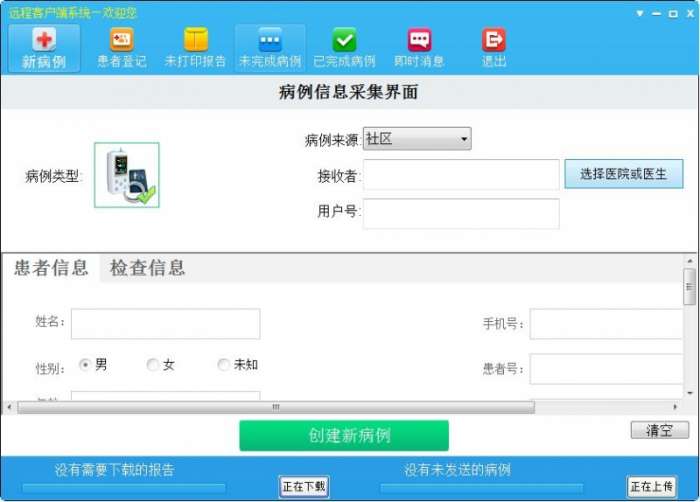The image size is (700, 502).
Task: Click the 手机号 input field
Action: coord(606,324)
